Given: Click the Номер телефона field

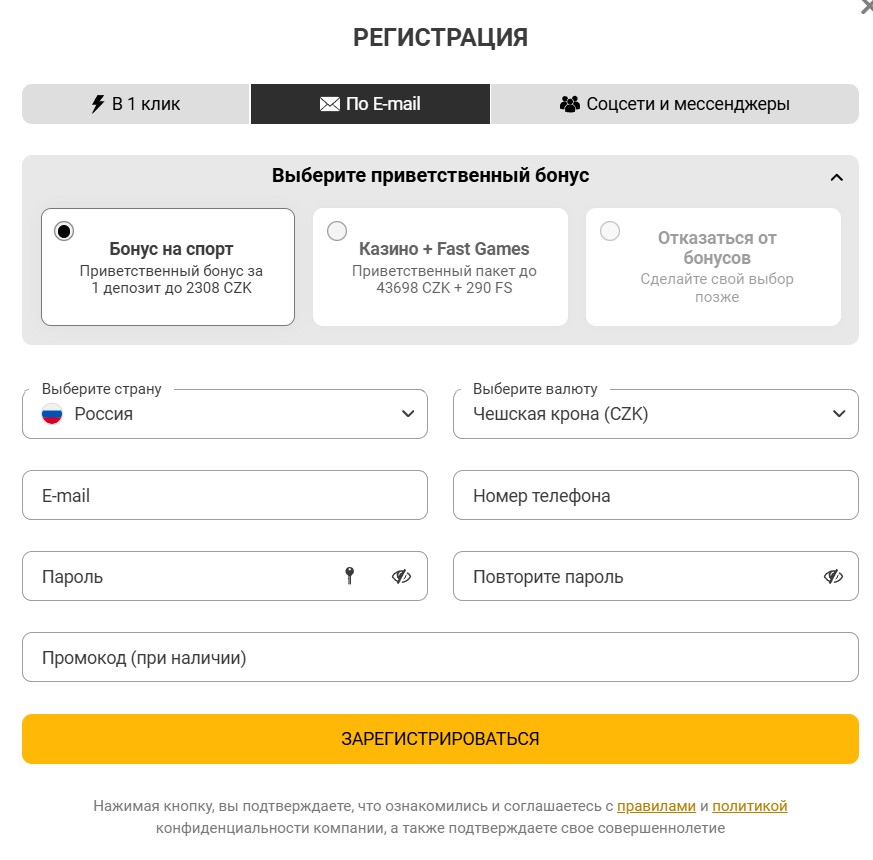Looking at the screenshot, I should pyautogui.click(x=655, y=494).
